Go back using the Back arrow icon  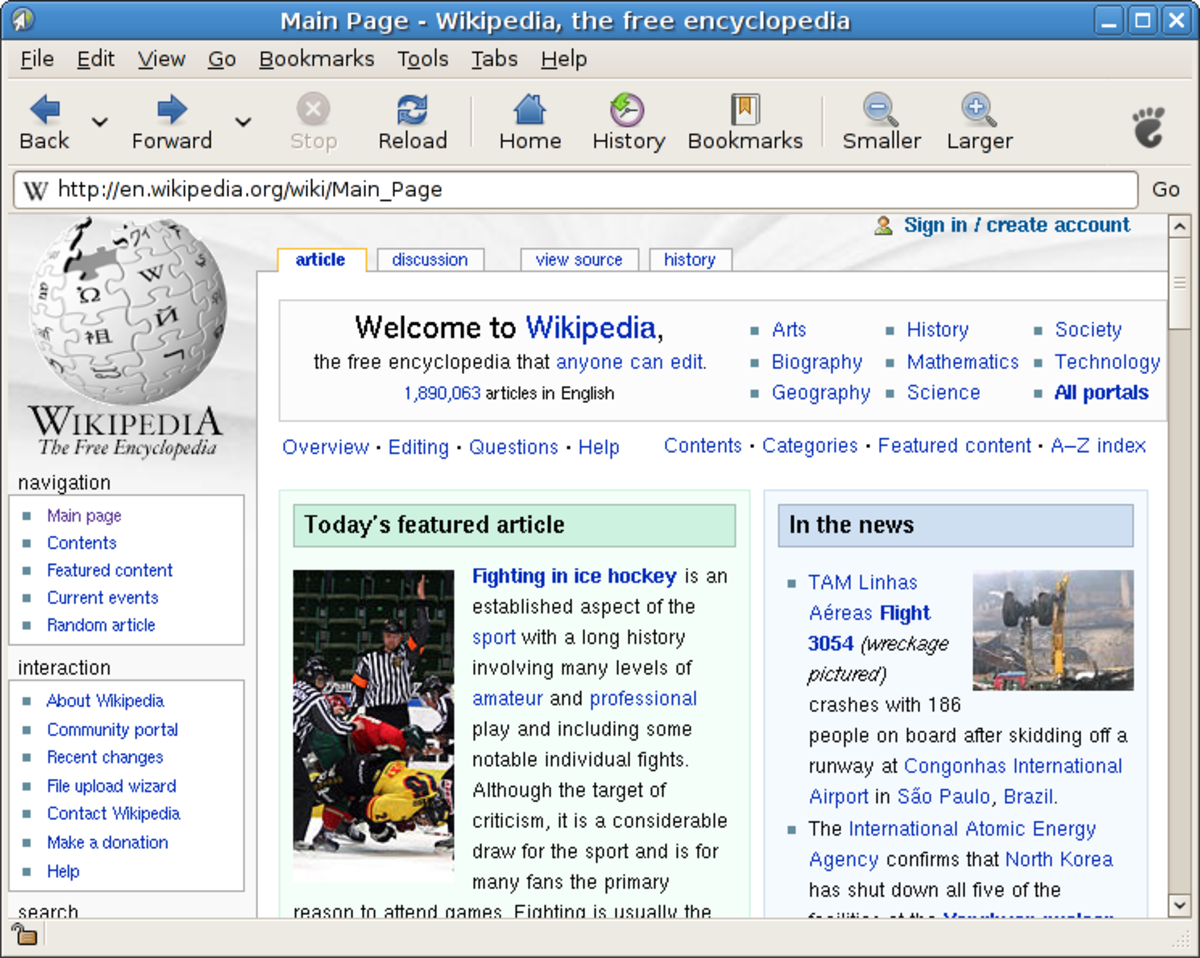point(45,108)
